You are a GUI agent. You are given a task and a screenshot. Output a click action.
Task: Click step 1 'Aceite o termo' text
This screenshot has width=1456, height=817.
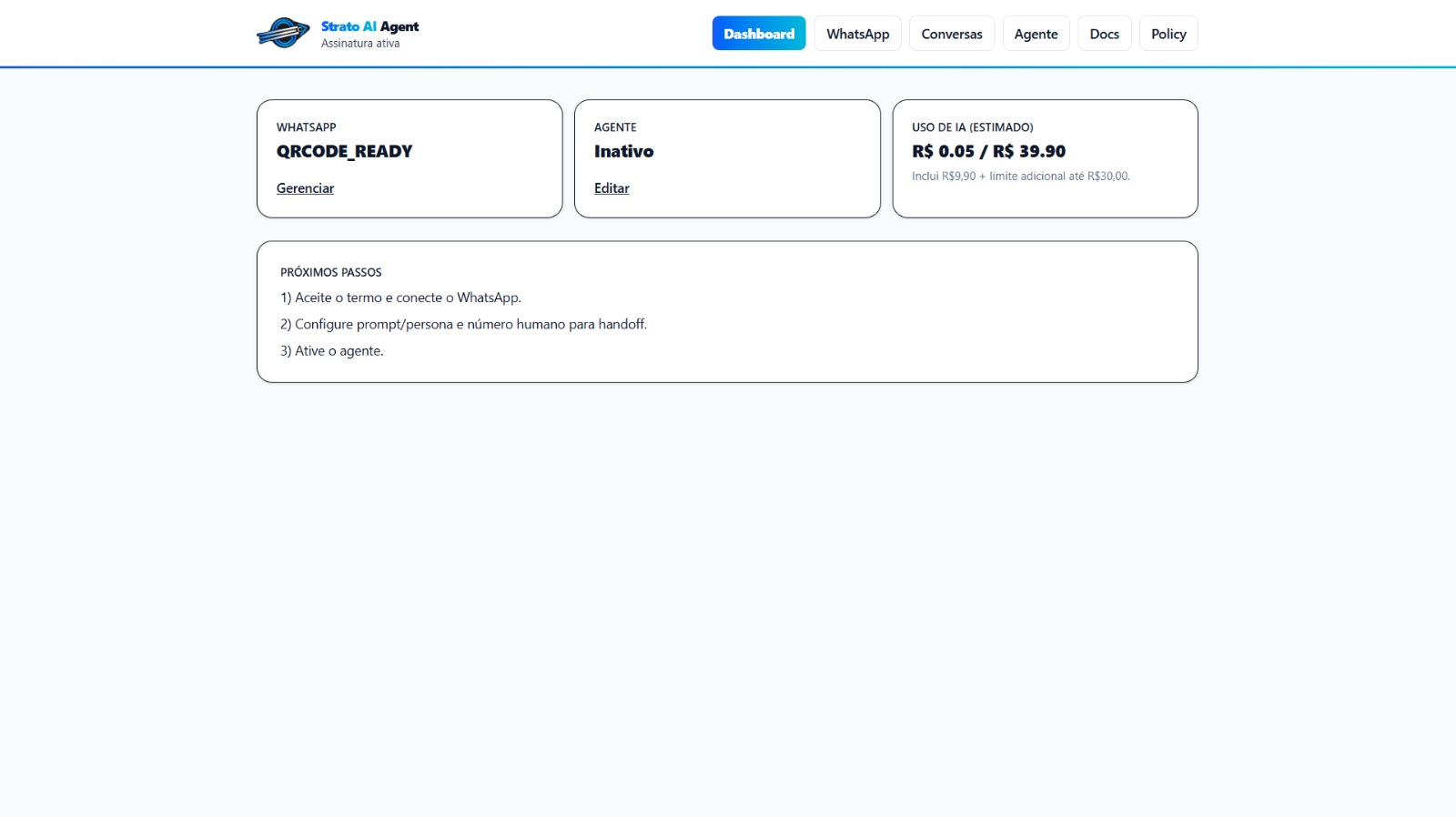coord(400,298)
